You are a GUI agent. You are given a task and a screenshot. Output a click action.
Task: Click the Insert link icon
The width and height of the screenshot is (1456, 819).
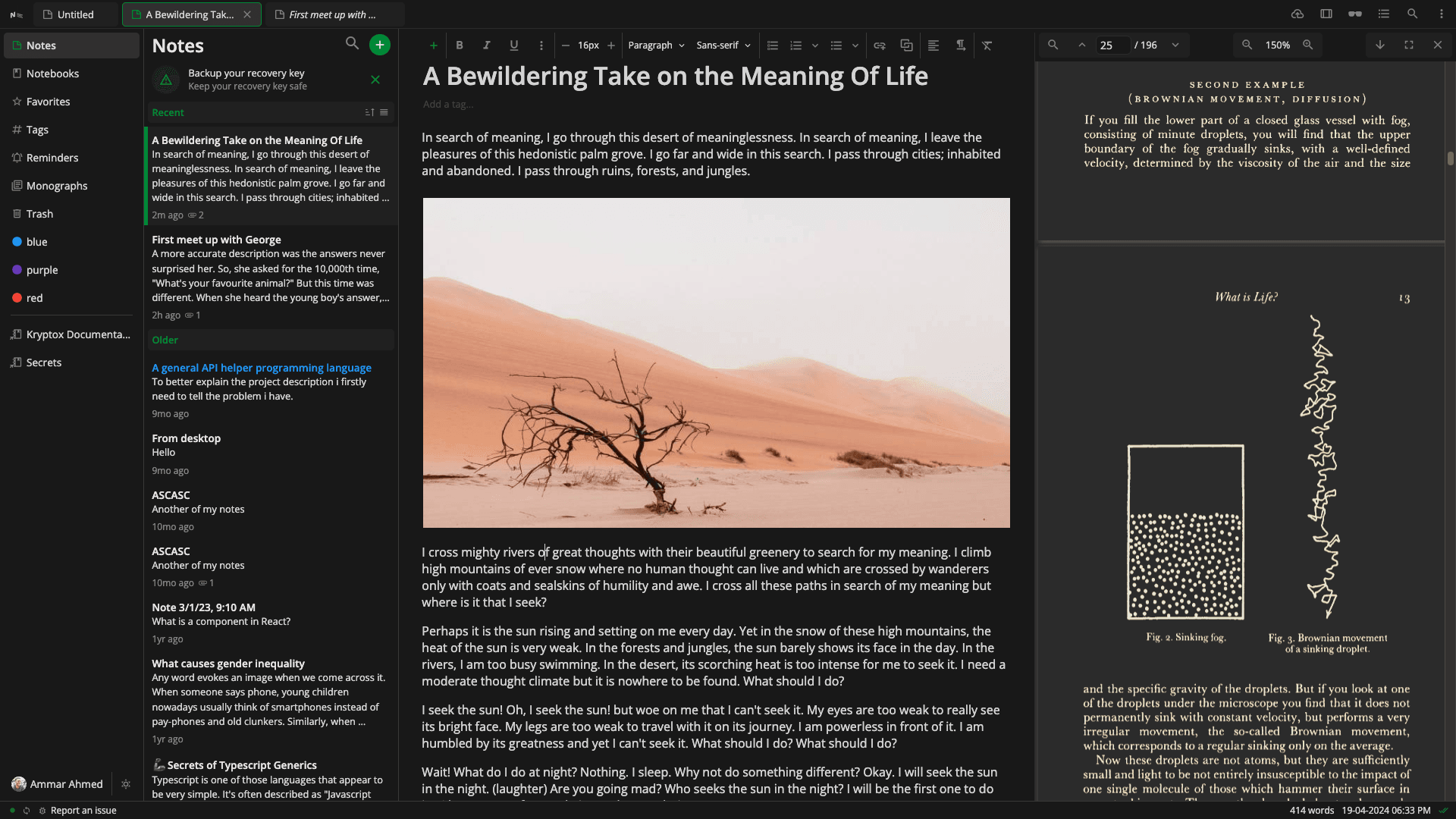pyautogui.click(x=879, y=45)
